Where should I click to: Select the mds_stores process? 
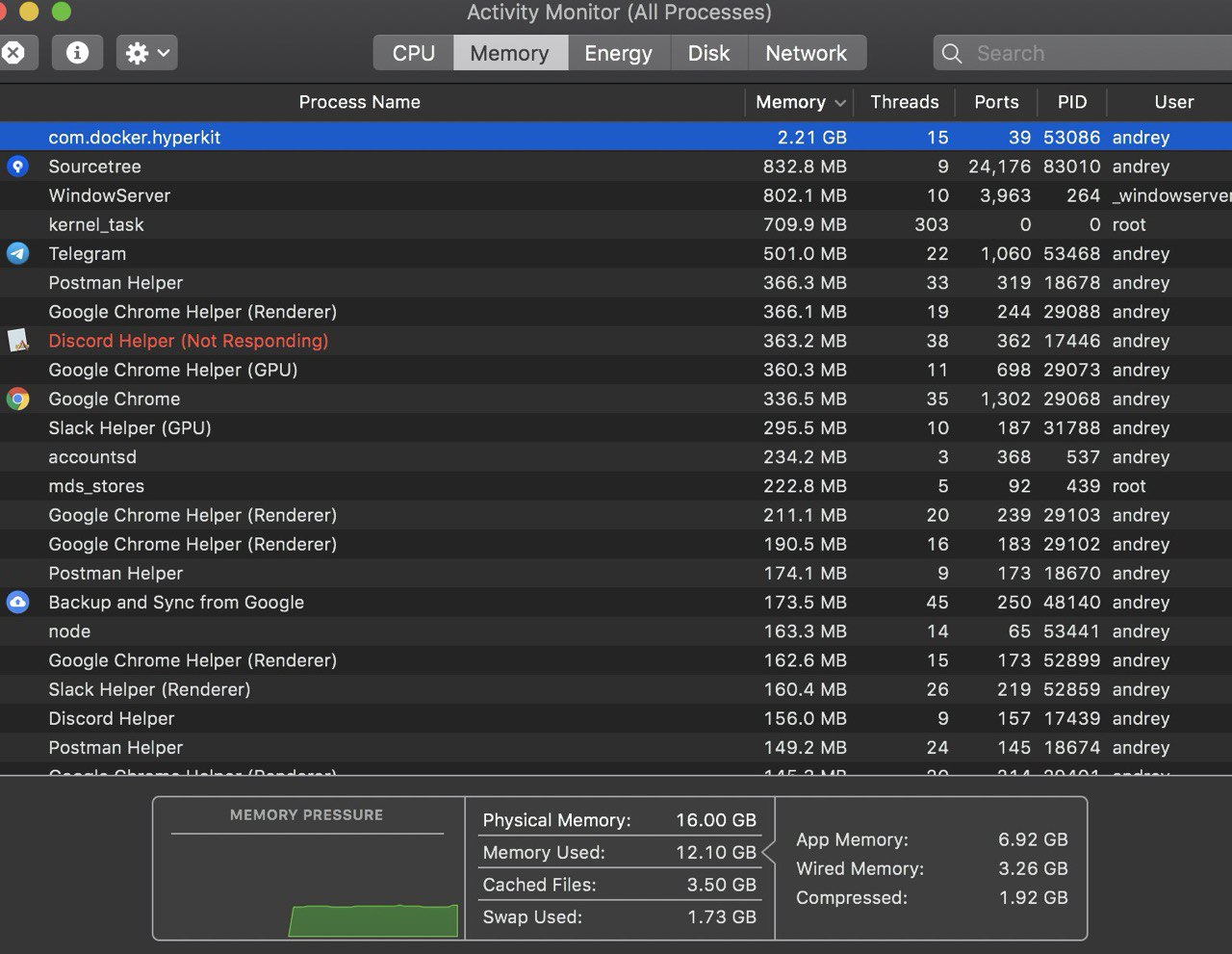[96, 486]
